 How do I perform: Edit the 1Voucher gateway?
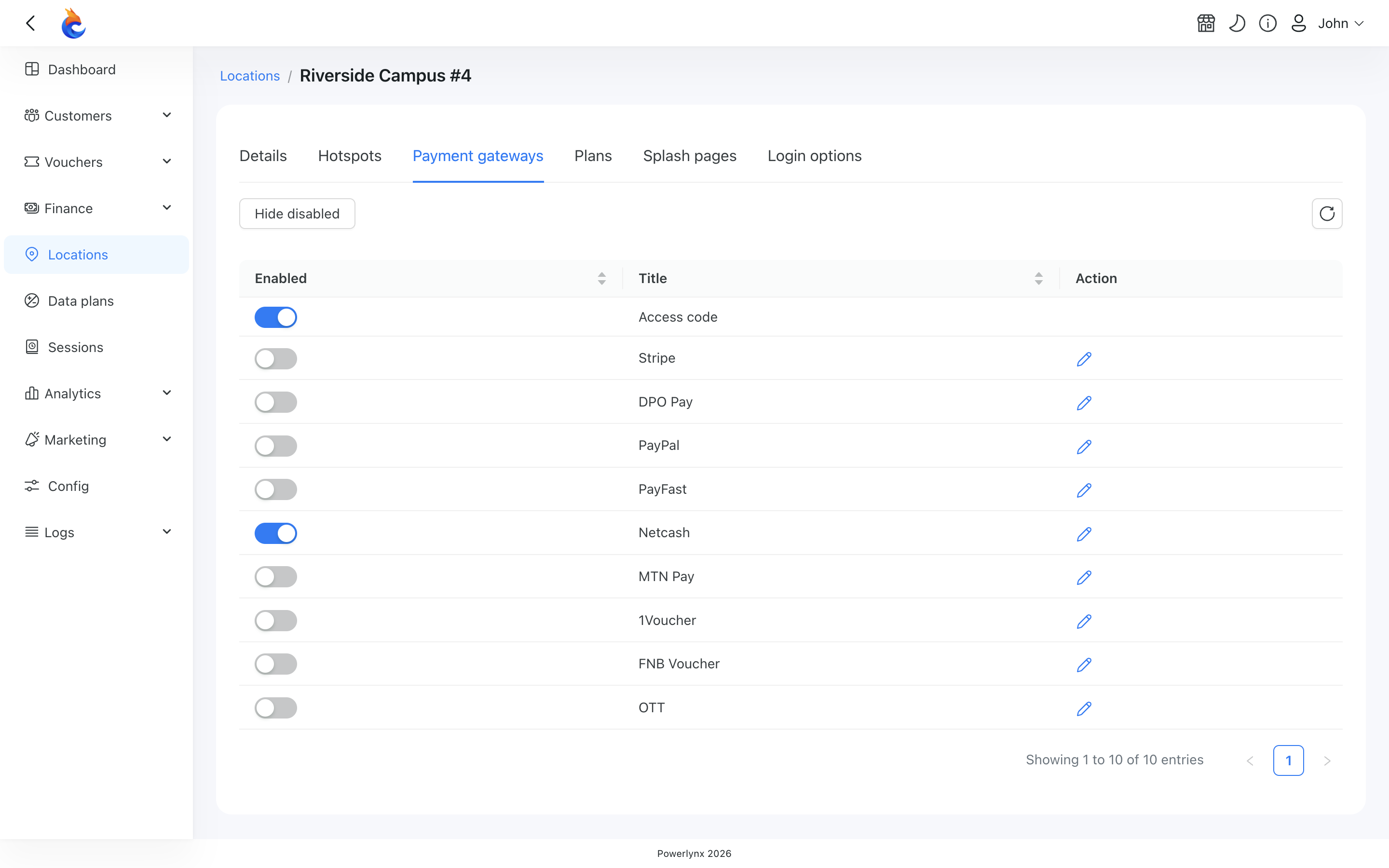coord(1084,621)
